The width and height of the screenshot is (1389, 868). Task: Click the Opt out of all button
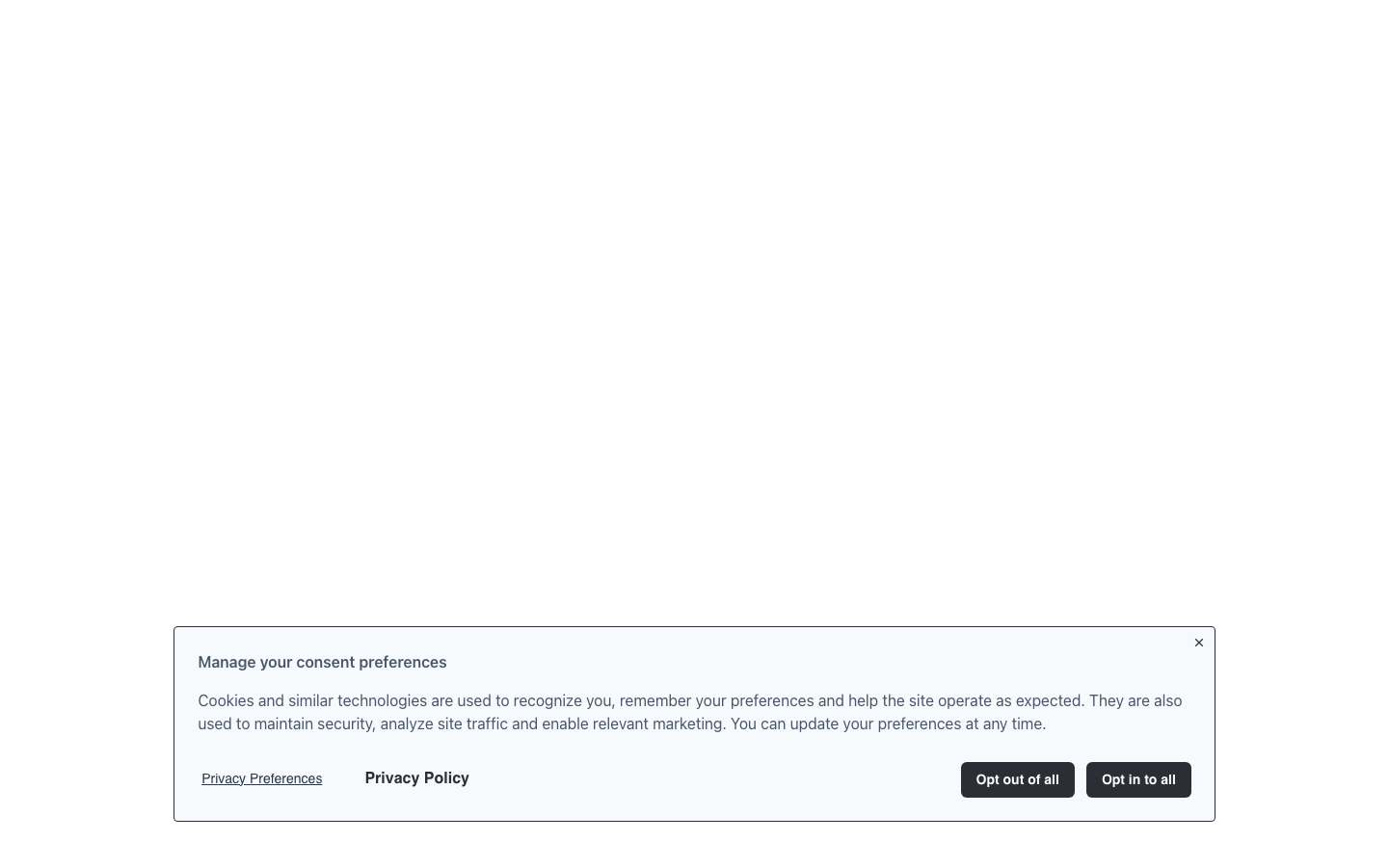1017,779
